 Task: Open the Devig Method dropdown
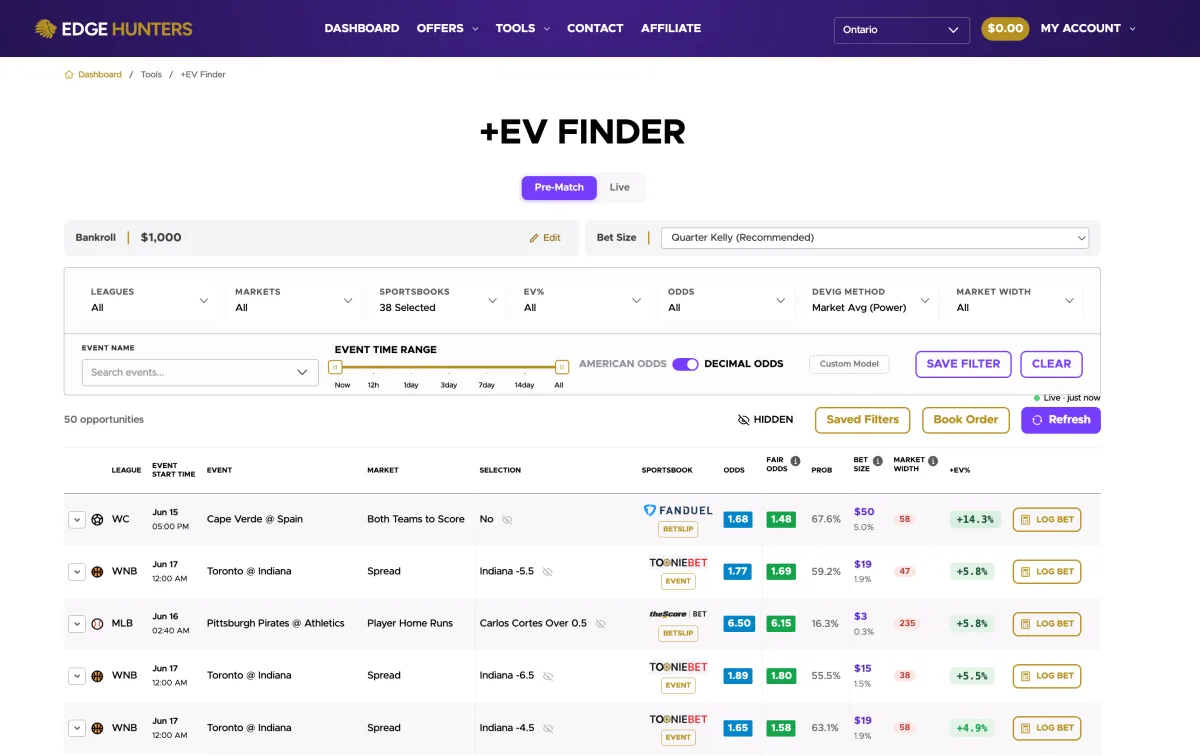point(870,300)
